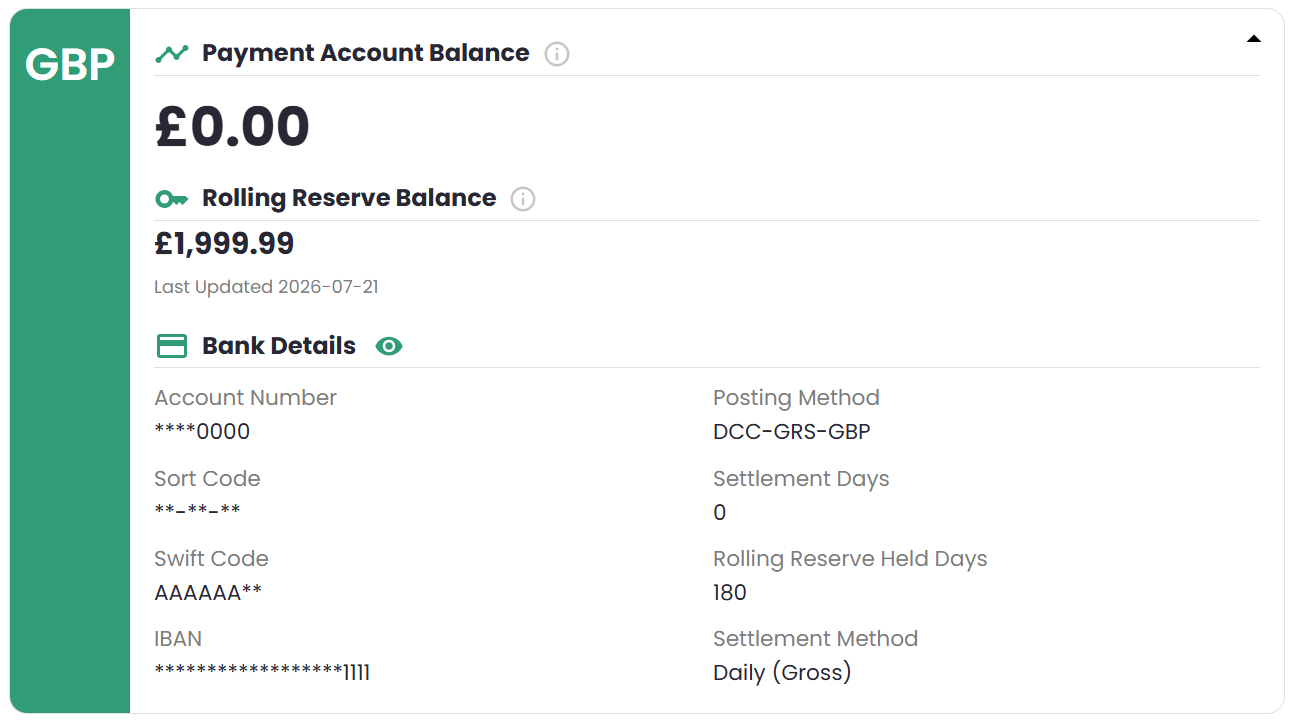The height and width of the screenshot is (726, 1294).
Task: Click the Last Updated 2026-07-21 text
Action: (x=266, y=287)
